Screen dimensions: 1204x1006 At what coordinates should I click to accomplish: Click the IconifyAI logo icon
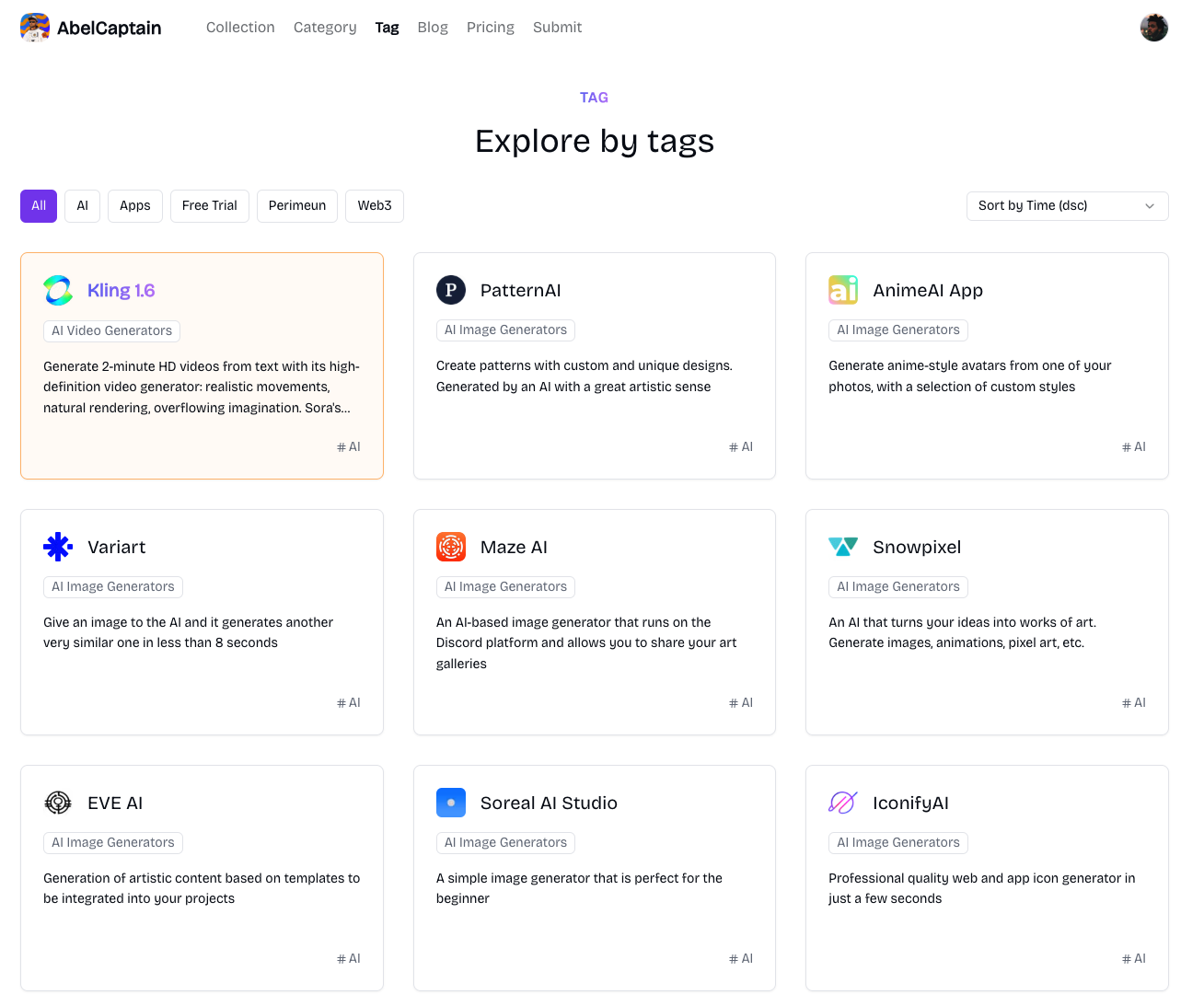pyautogui.click(x=843, y=803)
